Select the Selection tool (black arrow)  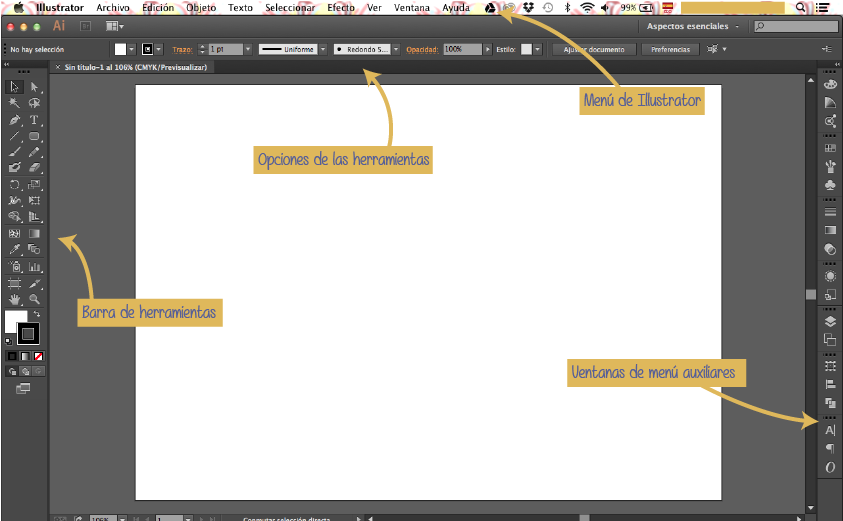15,87
